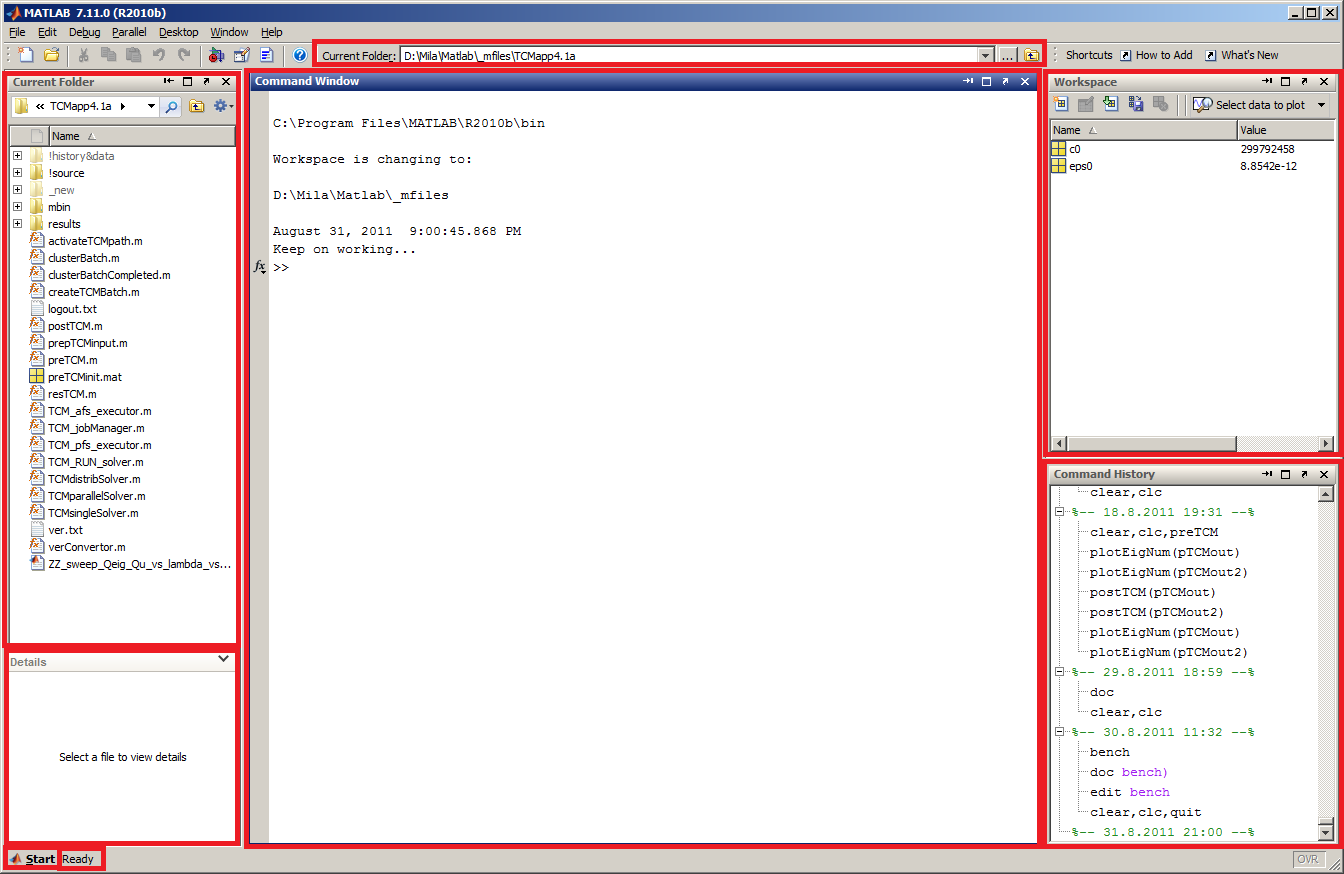Click the Value column header in Workspace

click(1285, 130)
